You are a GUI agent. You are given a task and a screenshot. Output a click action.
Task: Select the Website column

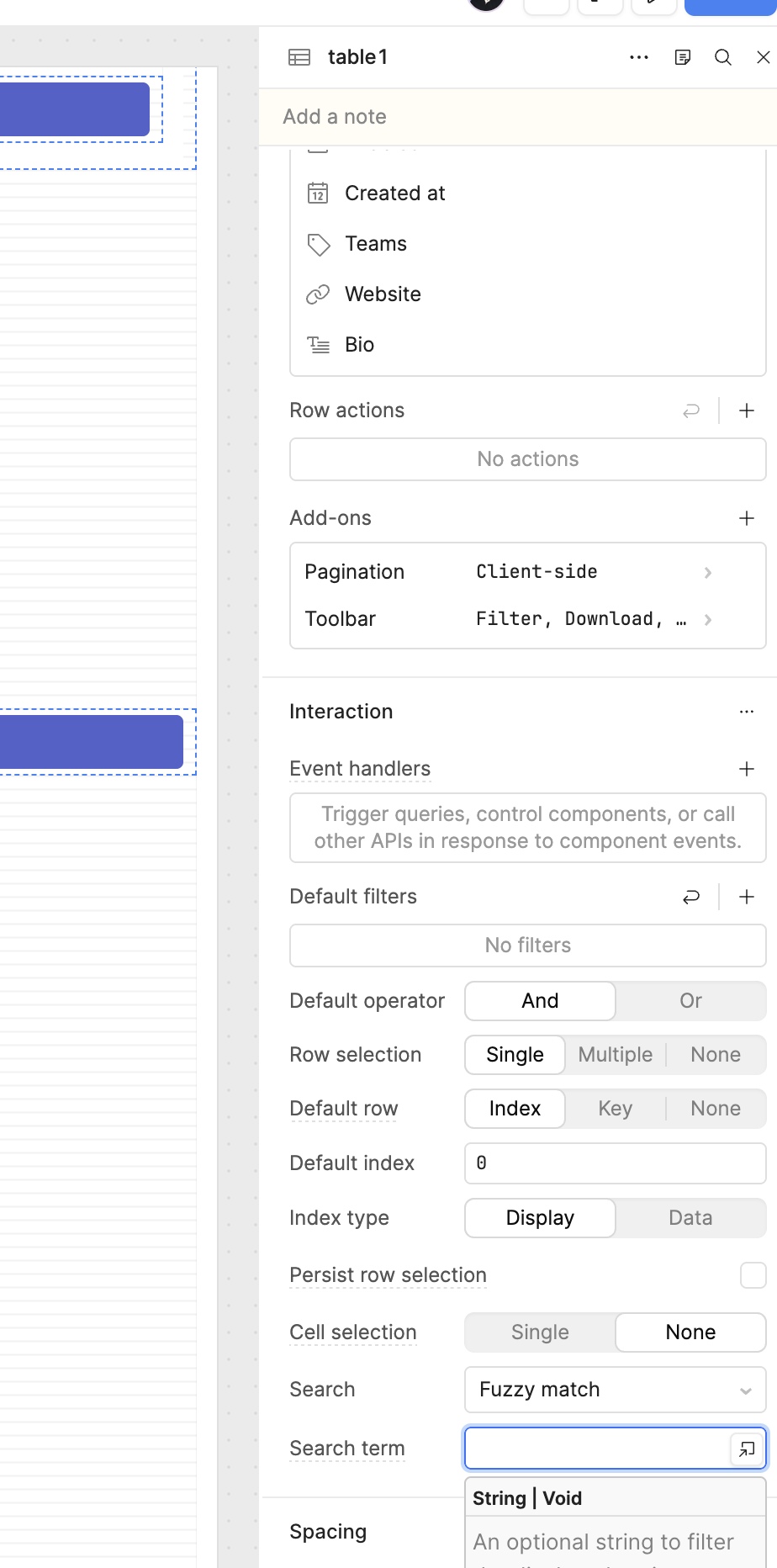(383, 294)
